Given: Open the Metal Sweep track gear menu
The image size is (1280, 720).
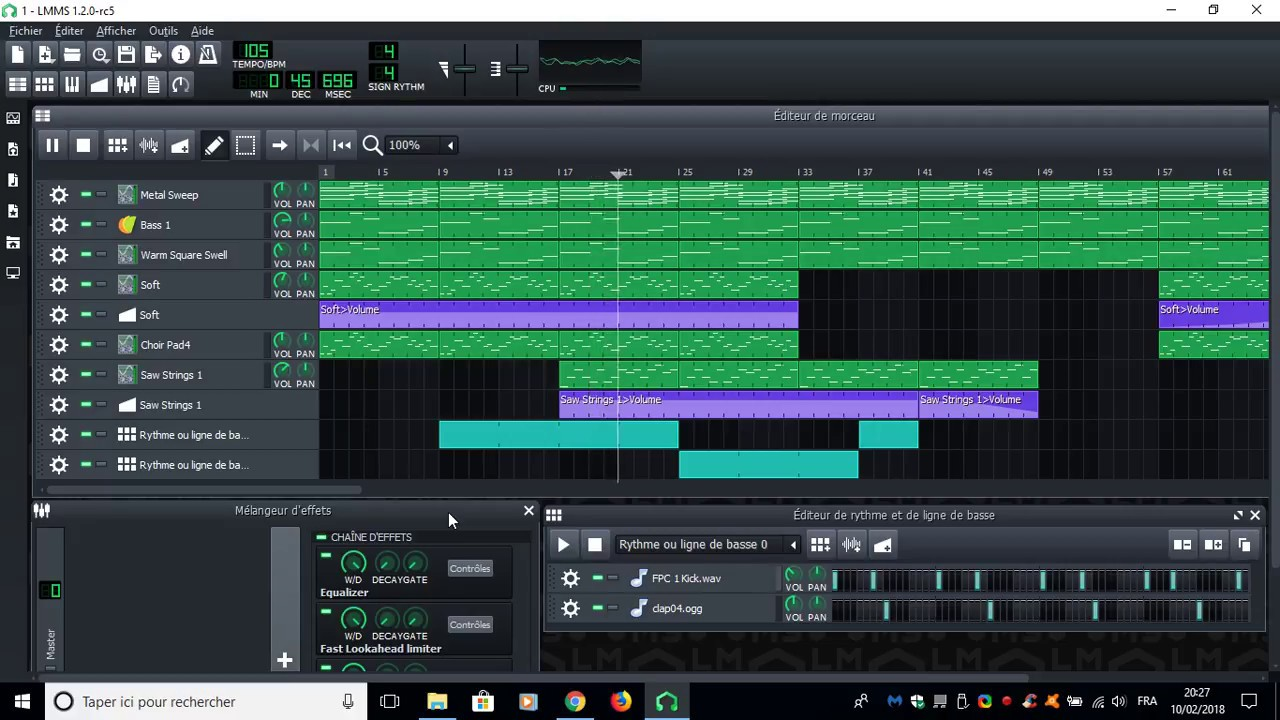Looking at the screenshot, I should pos(59,195).
